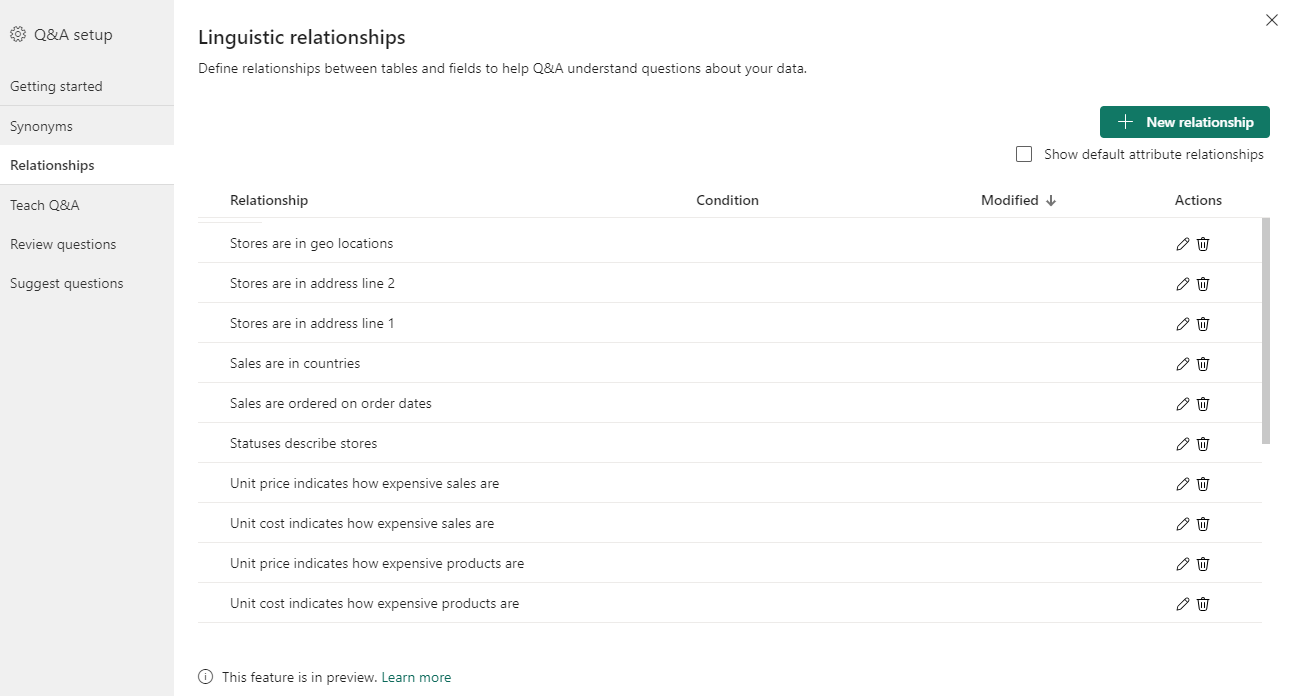Follow the Learn more link
The height and width of the screenshot is (696, 1292).
pos(416,677)
